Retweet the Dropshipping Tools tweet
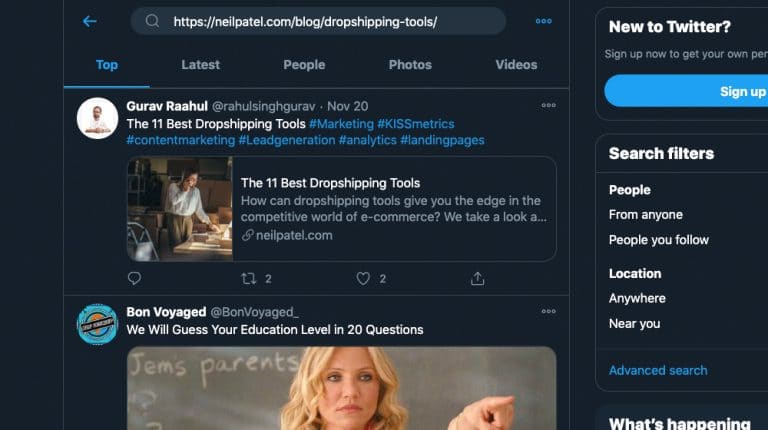The width and height of the screenshot is (768, 430). pos(249,279)
